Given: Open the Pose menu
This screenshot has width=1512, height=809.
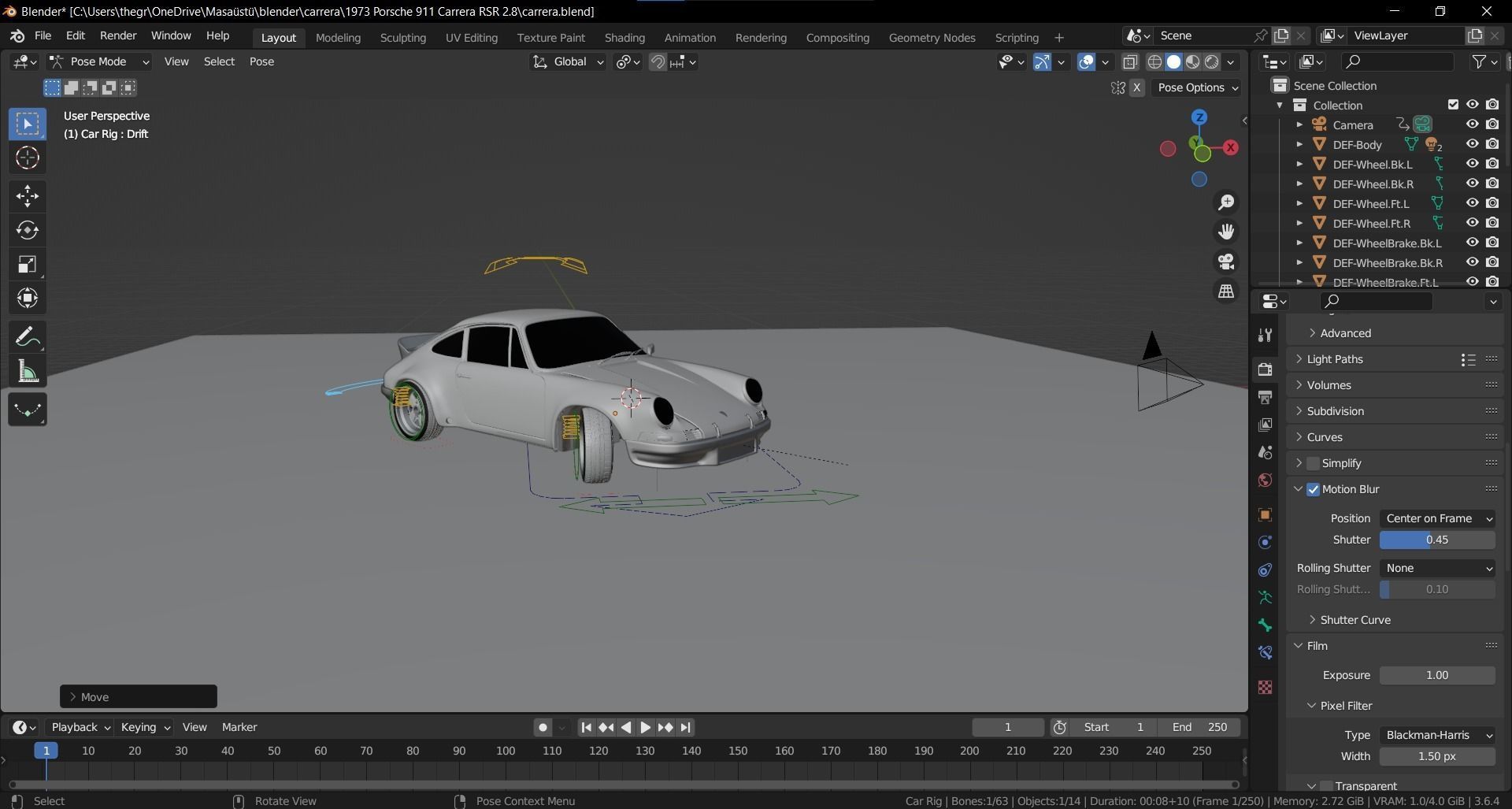Looking at the screenshot, I should tap(261, 61).
